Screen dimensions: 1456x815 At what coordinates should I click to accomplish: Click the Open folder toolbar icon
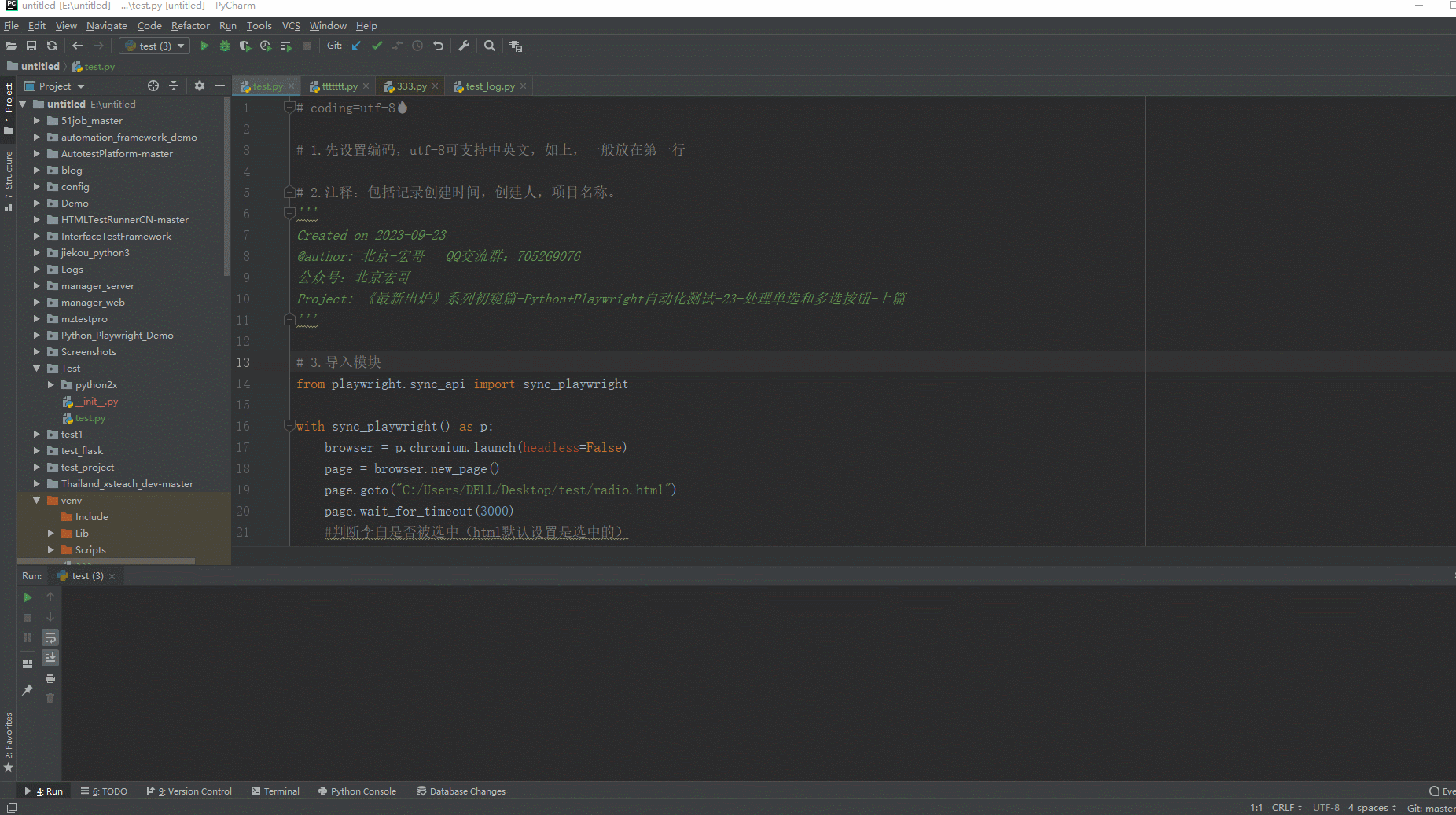tap(11, 46)
